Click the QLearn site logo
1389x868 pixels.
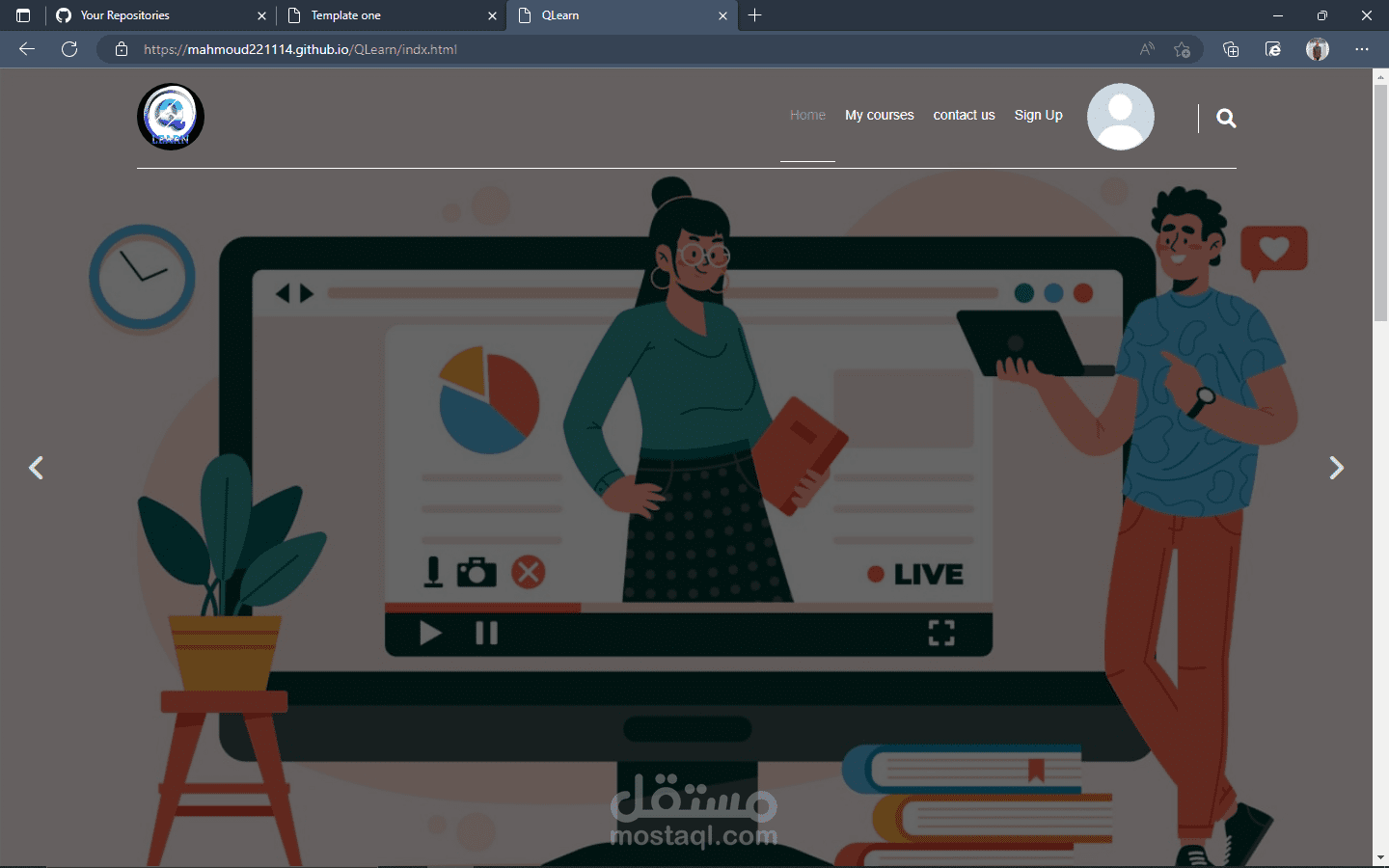point(170,116)
